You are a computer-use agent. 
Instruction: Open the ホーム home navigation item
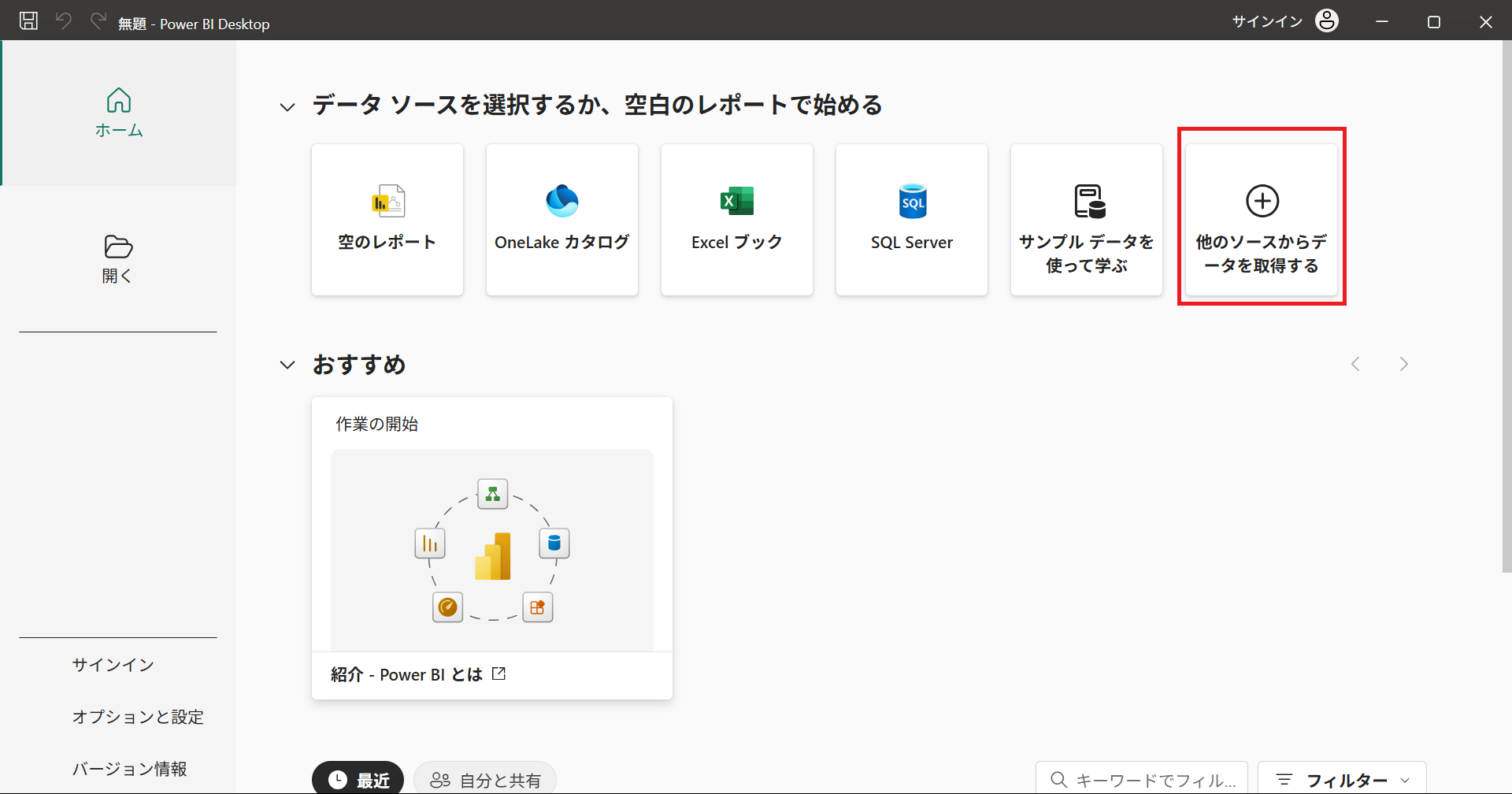click(x=119, y=113)
